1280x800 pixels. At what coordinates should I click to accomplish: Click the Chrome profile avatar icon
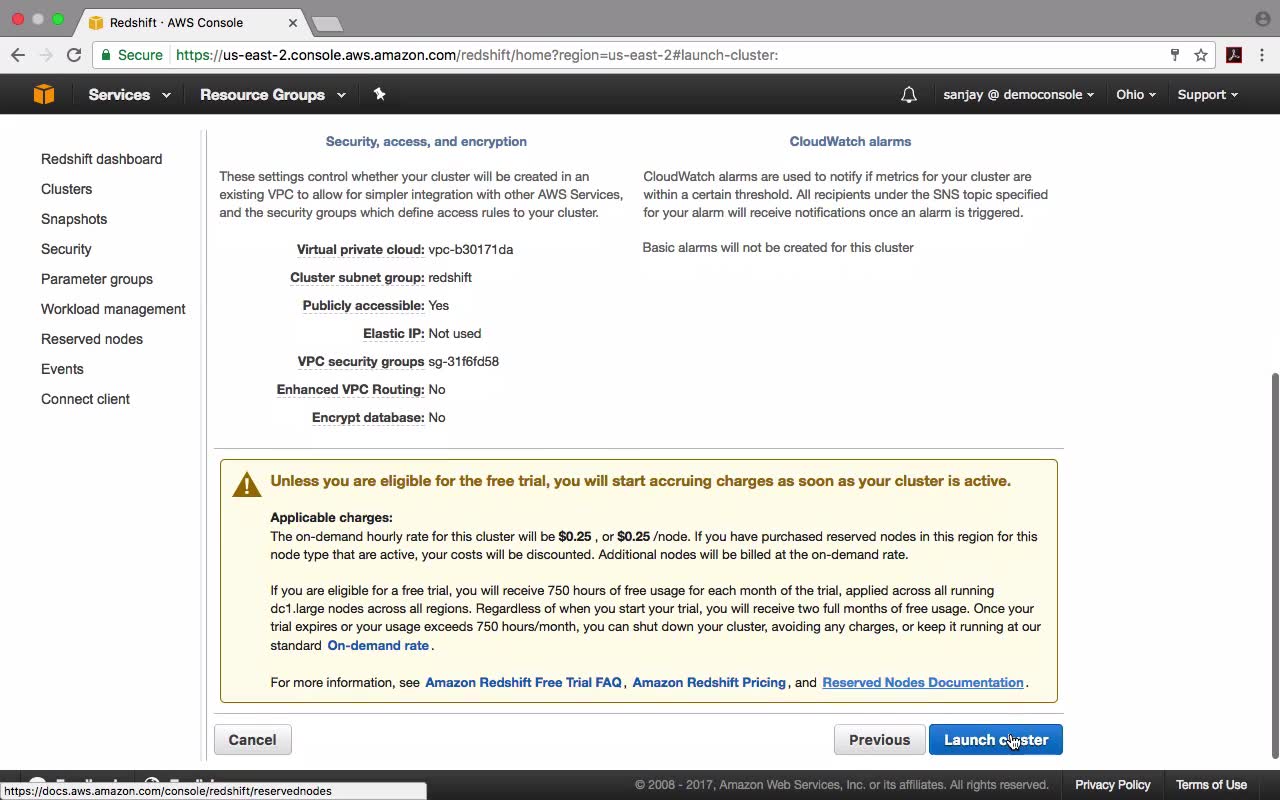pos(1262,19)
